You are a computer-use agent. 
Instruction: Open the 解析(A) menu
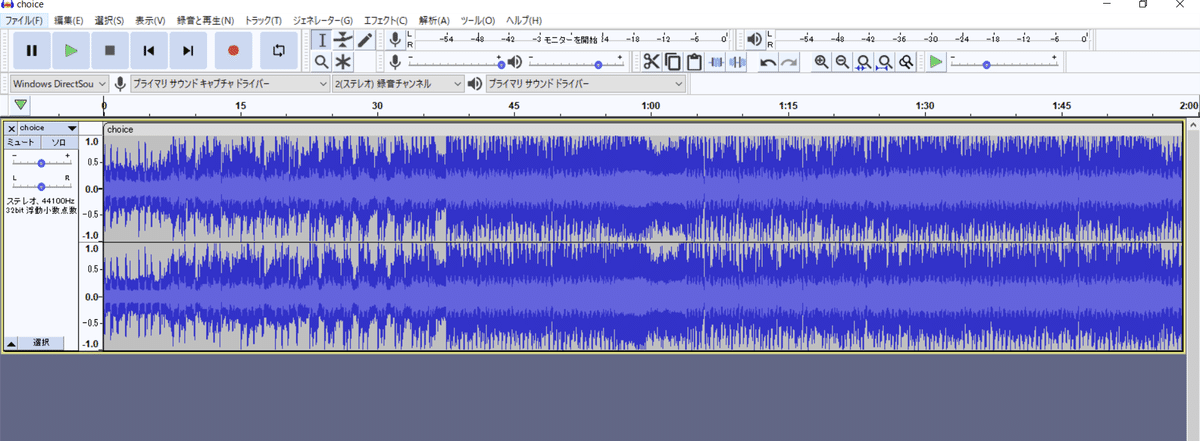434,20
